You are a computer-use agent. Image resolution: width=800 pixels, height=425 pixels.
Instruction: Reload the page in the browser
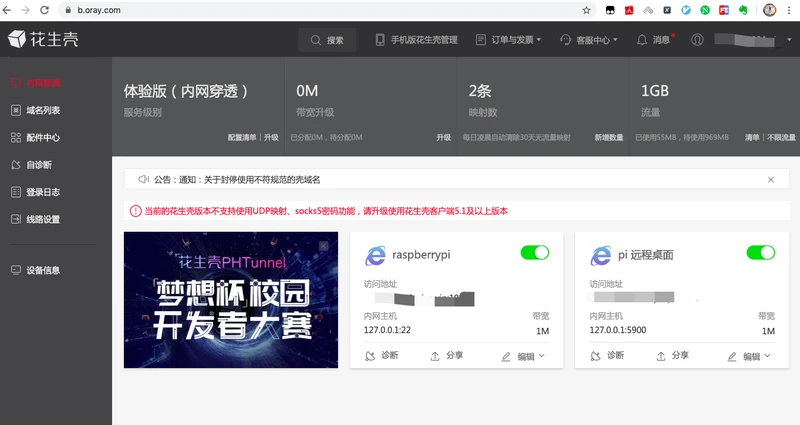44,10
